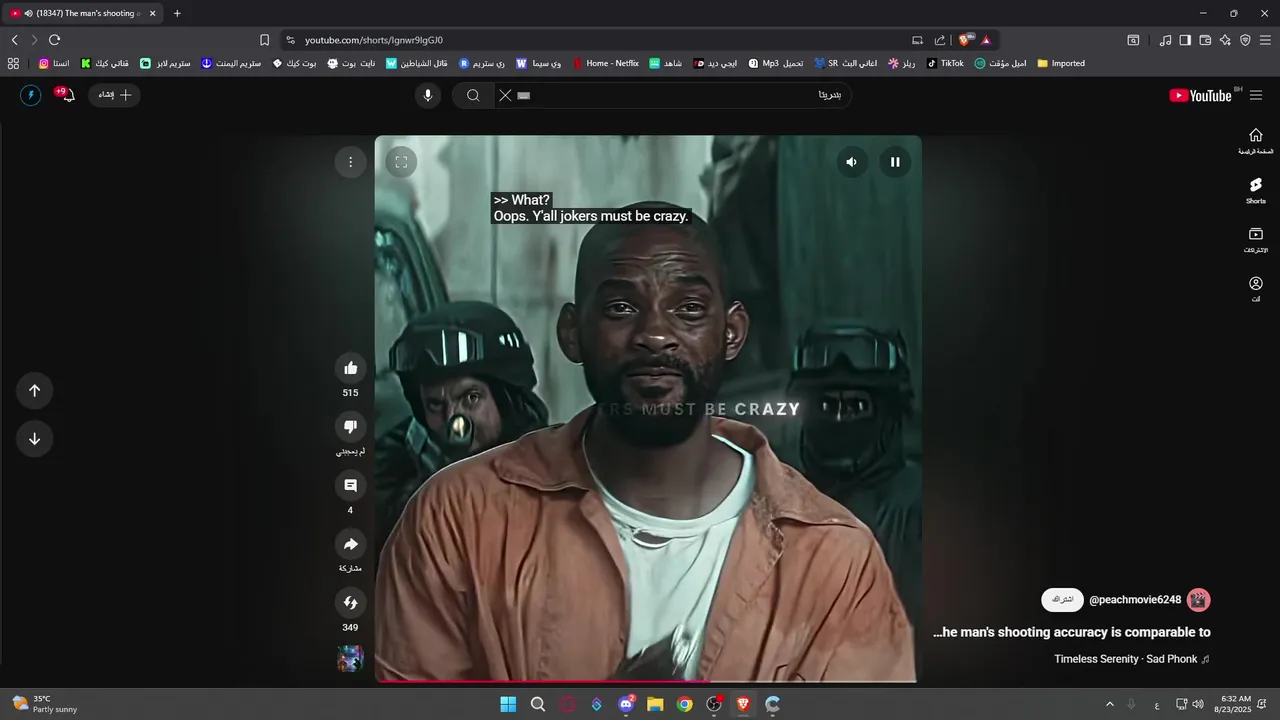1280x720 pixels.
Task: Open the short's title text
Action: 1072,632
